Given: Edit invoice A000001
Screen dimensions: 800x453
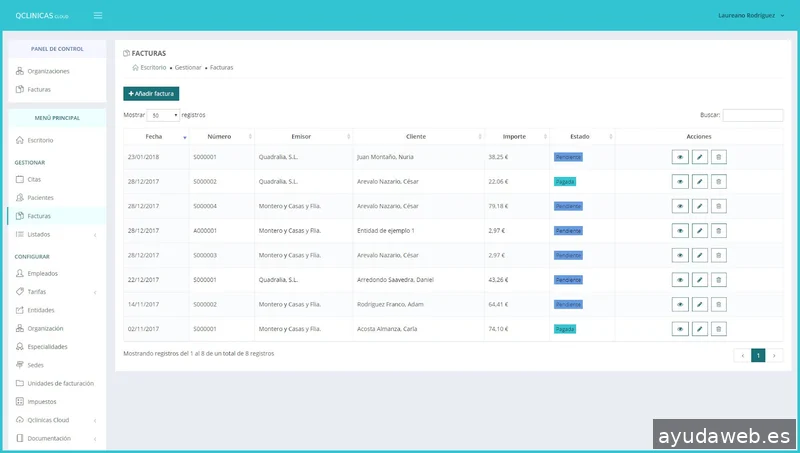Looking at the screenshot, I should tap(699, 231).
